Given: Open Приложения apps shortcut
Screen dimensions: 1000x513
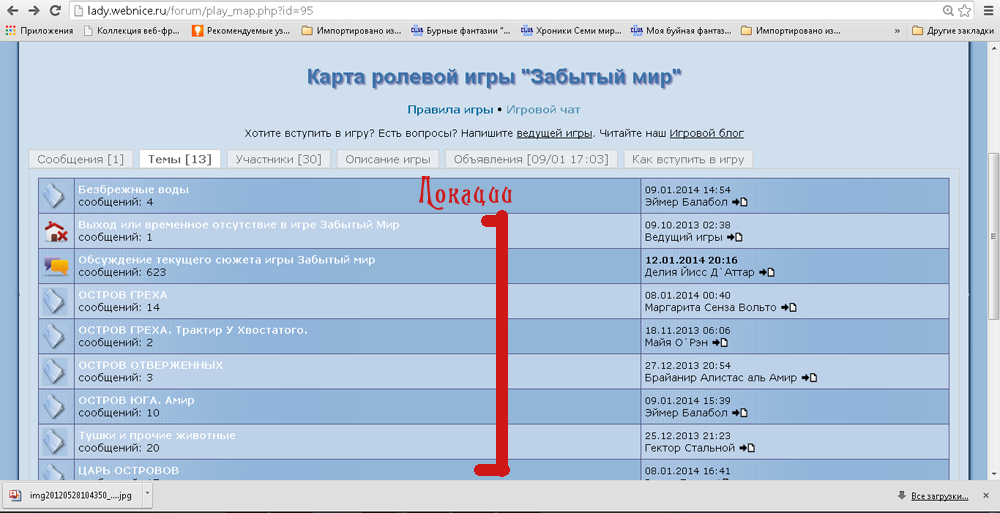Looking at the screenshot, I should [40, 30].
